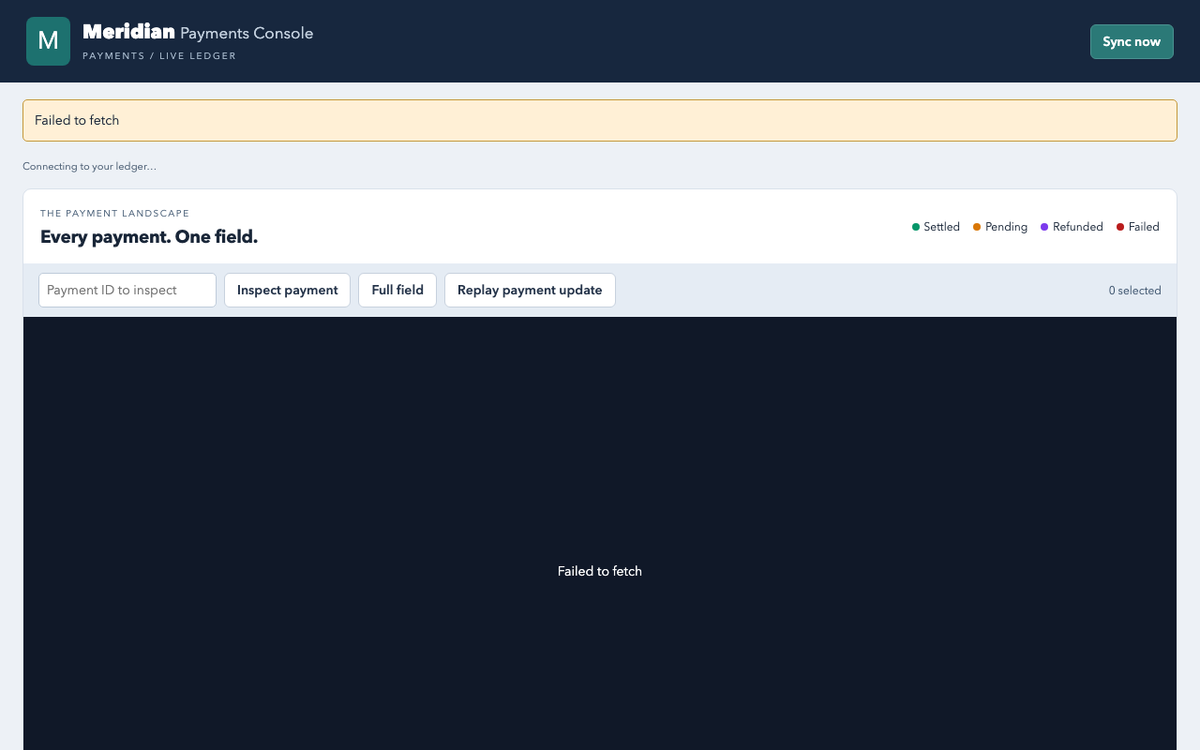Select the Full field button
The image size is (1200, 750).
tap(397, 290)
